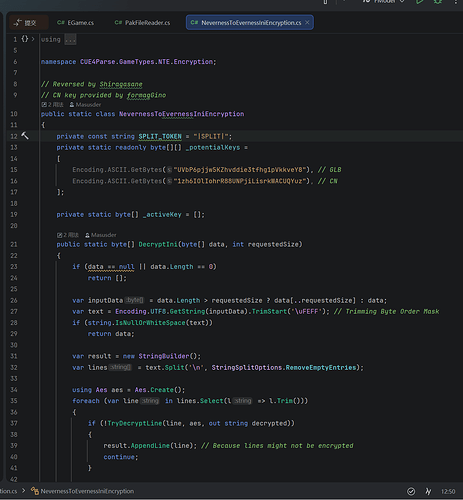This screenshot has height=500, width=463.
Task: Show usages of the class above line 10
Action: 52,105
